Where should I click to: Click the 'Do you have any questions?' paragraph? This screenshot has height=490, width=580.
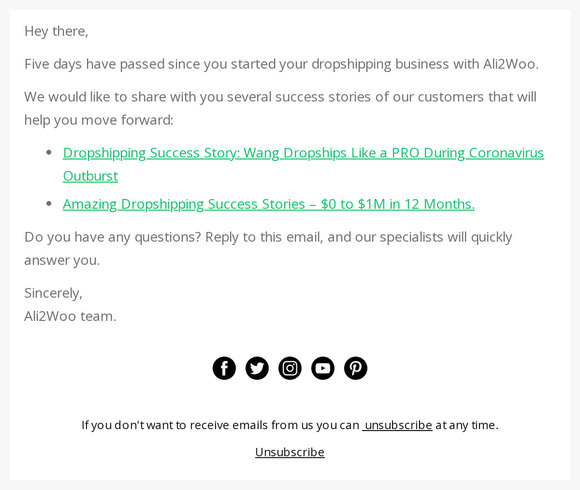tap(268, 249)
